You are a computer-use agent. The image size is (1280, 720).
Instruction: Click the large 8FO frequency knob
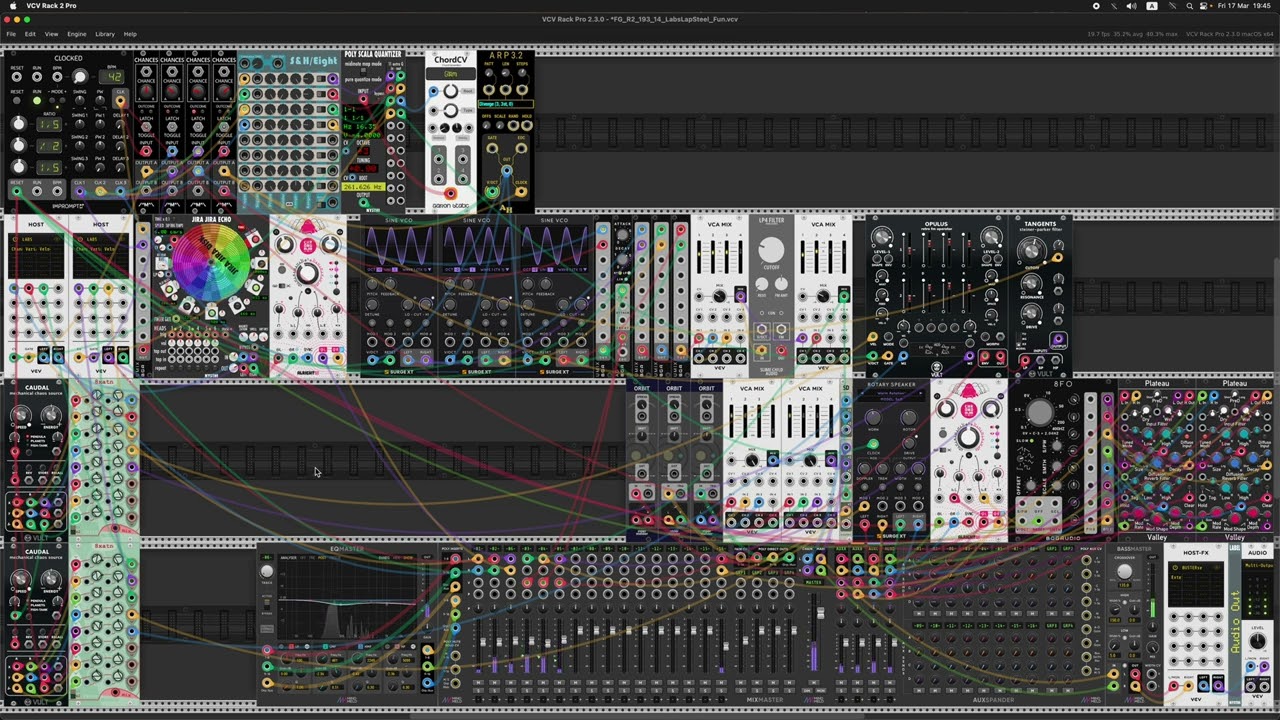(1040, 412)
